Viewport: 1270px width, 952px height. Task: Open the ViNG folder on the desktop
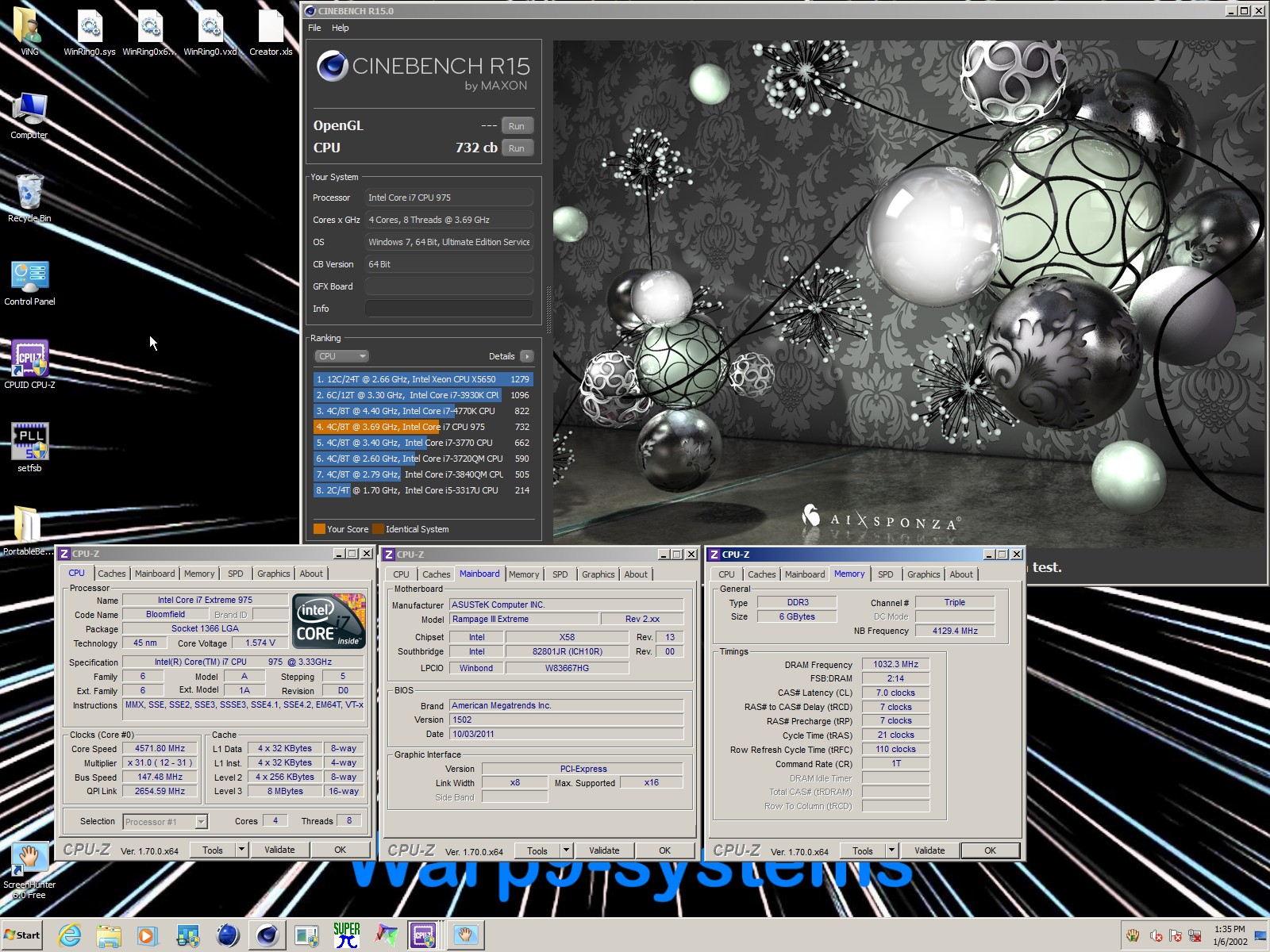(x=29, y=32)
